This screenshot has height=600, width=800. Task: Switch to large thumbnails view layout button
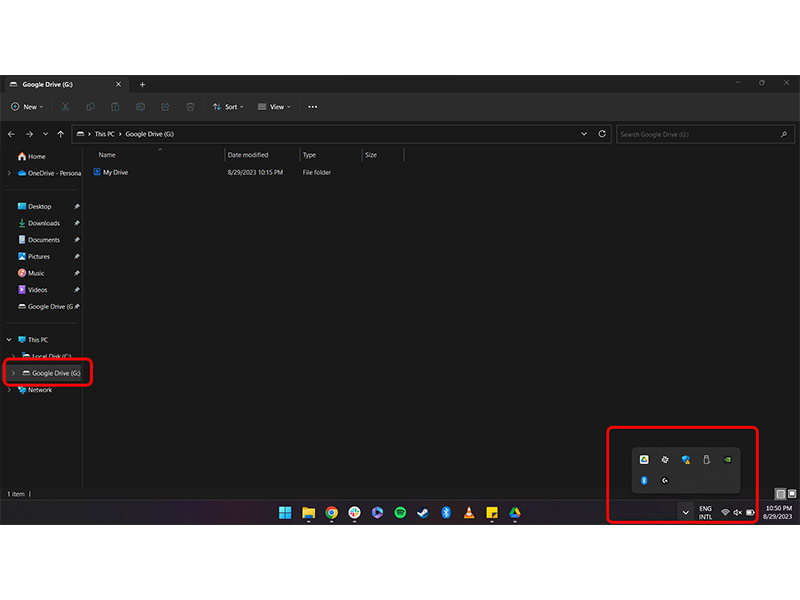pyautogui.click(x=792, y=493)
